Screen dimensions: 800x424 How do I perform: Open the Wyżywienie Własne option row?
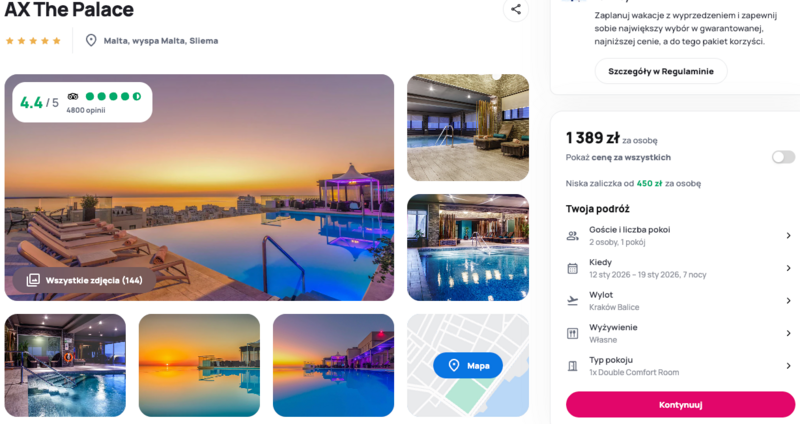[x=680, y=334]
